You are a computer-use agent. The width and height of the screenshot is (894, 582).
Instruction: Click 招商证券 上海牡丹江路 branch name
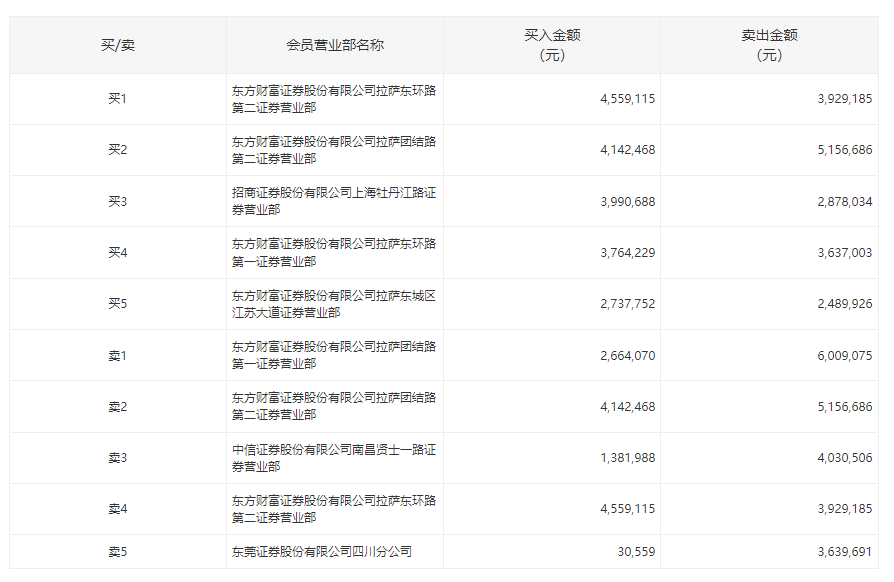[x=334, y=201]
